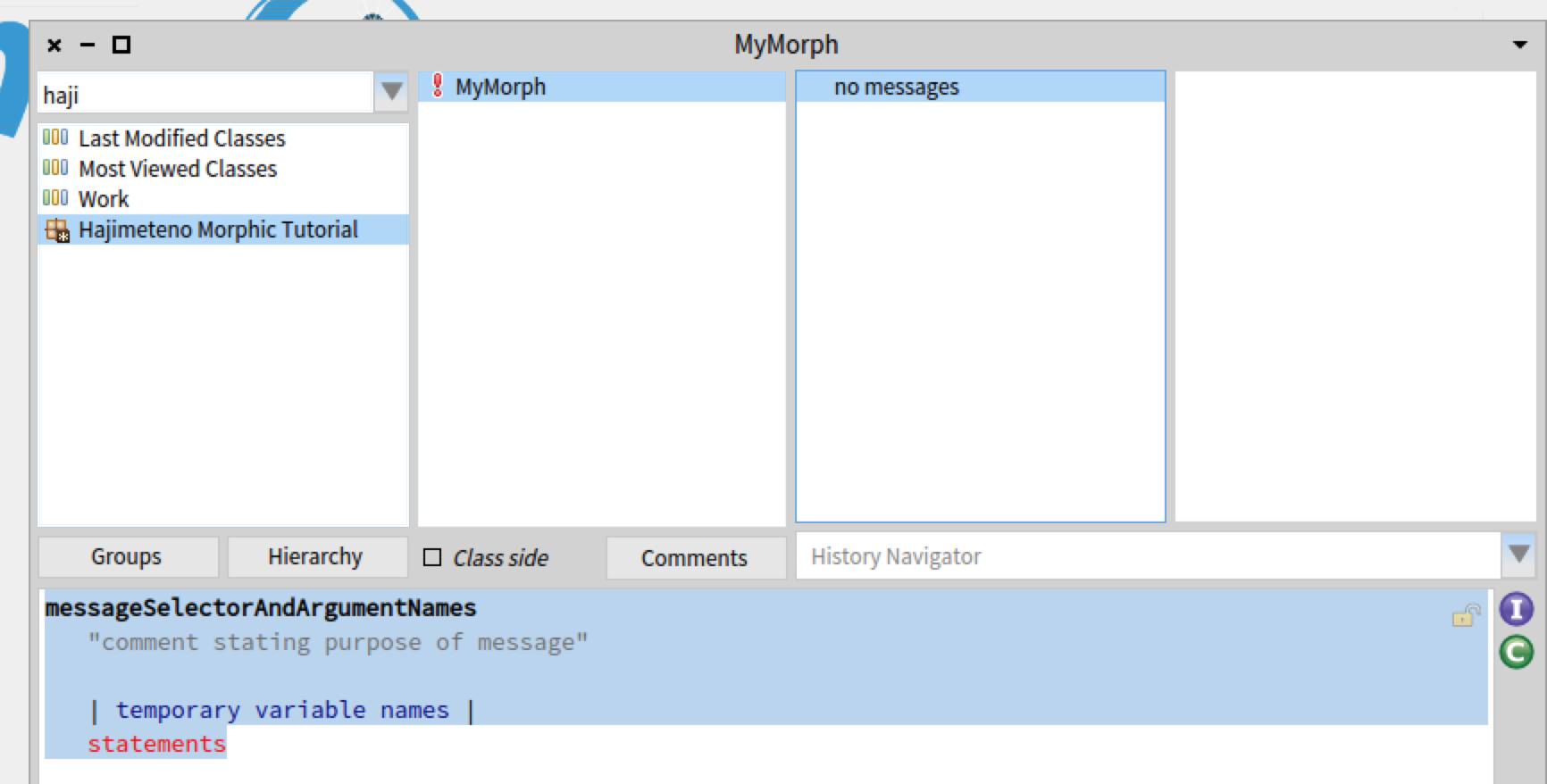Click the Most Viewed Classes group icon
Viewport: 1547px width, 784px height.
[x=55, y=168]
